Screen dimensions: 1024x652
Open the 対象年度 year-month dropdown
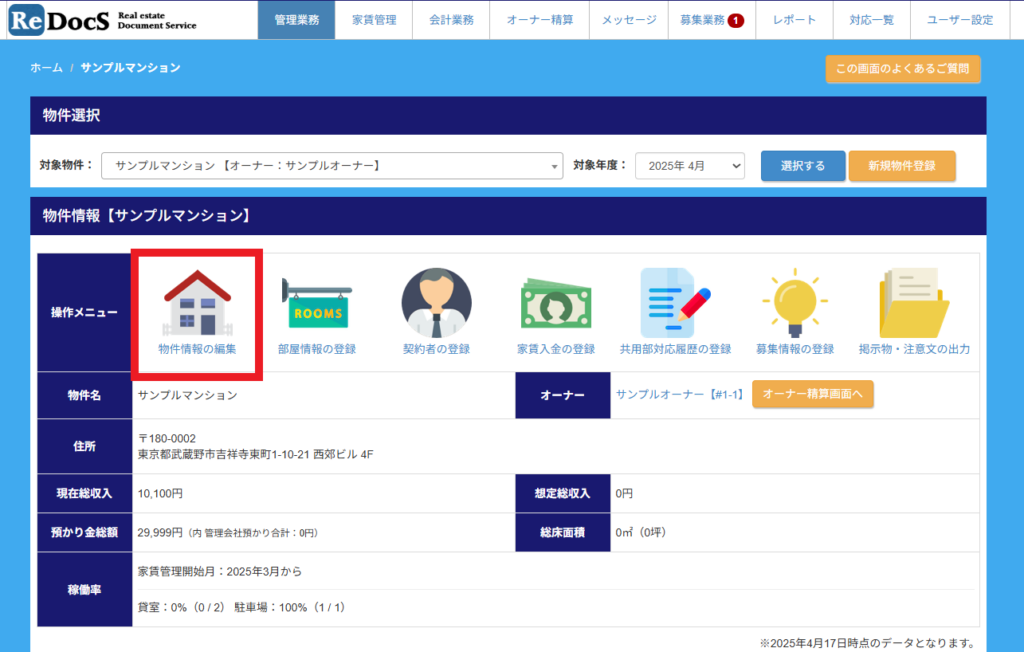(689, 166)
